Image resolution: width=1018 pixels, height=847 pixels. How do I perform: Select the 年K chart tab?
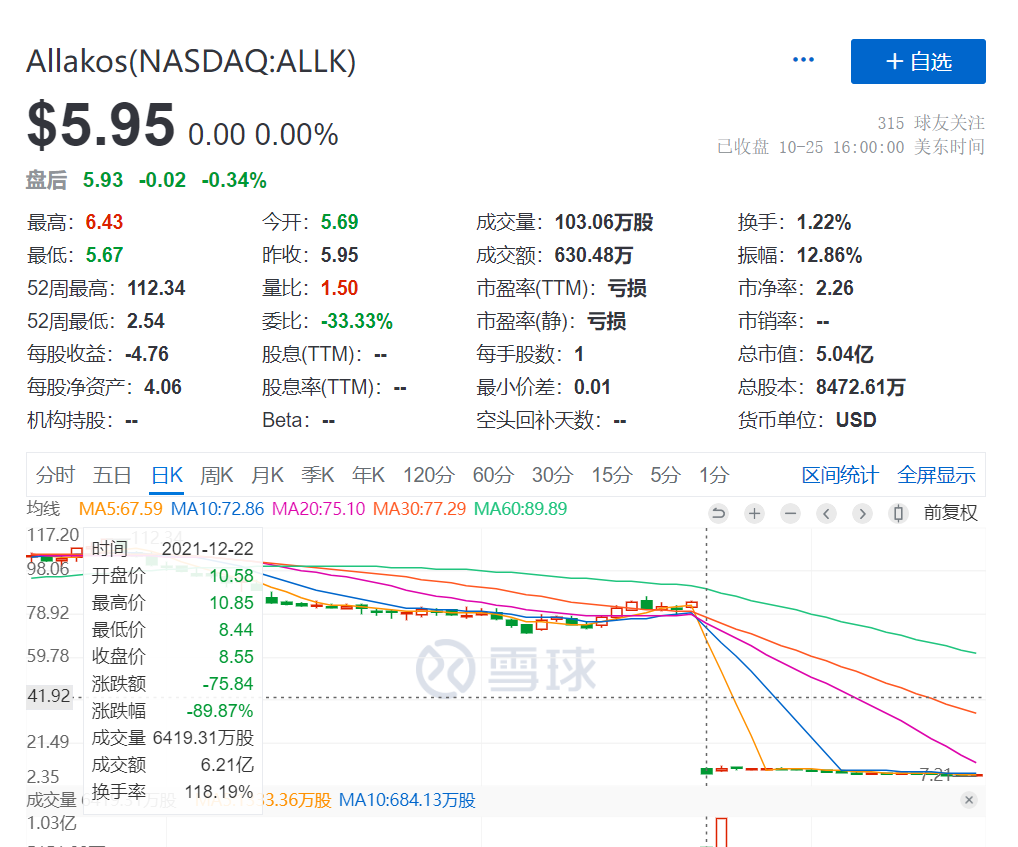point(368,475)
